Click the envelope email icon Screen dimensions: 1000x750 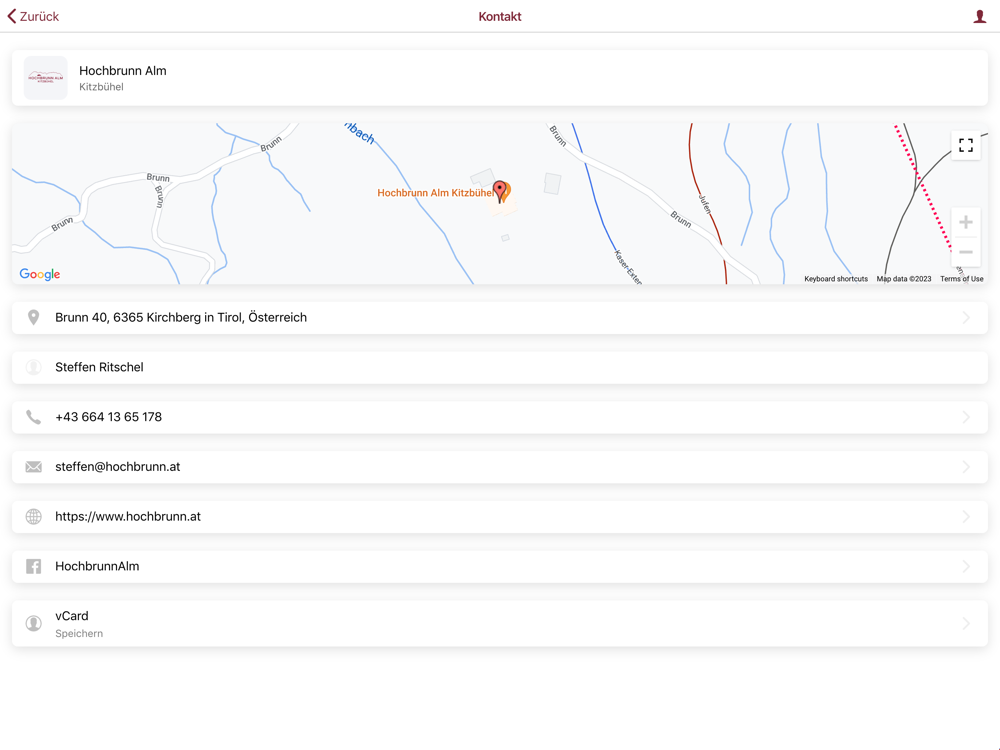(33, 467)
